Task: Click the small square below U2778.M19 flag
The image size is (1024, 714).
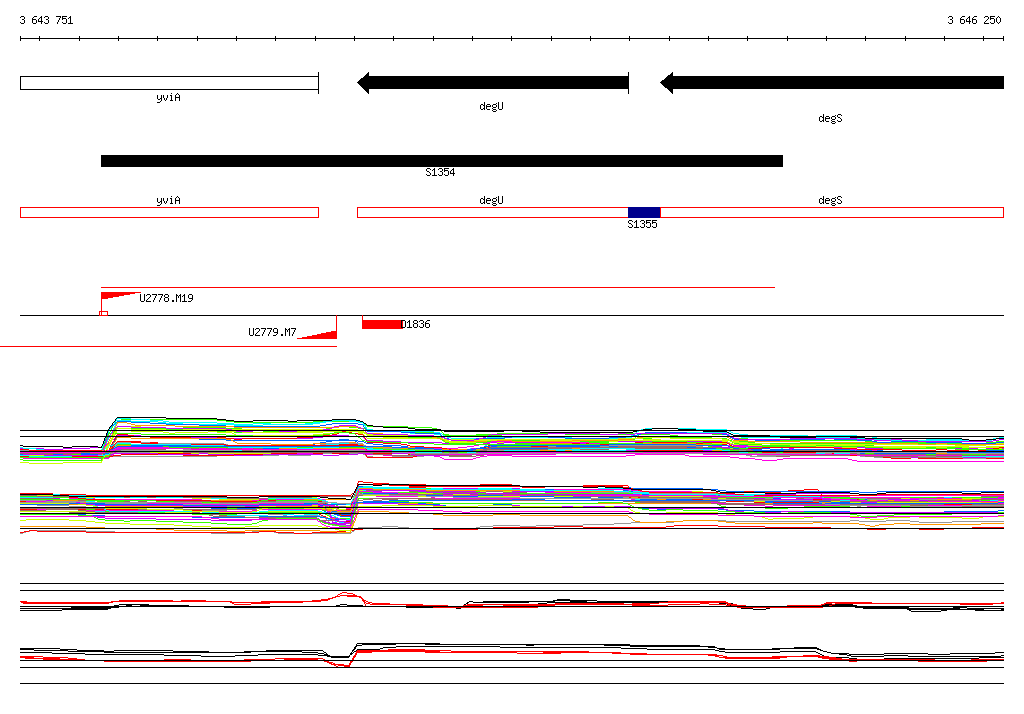Action: coord(103,314)
